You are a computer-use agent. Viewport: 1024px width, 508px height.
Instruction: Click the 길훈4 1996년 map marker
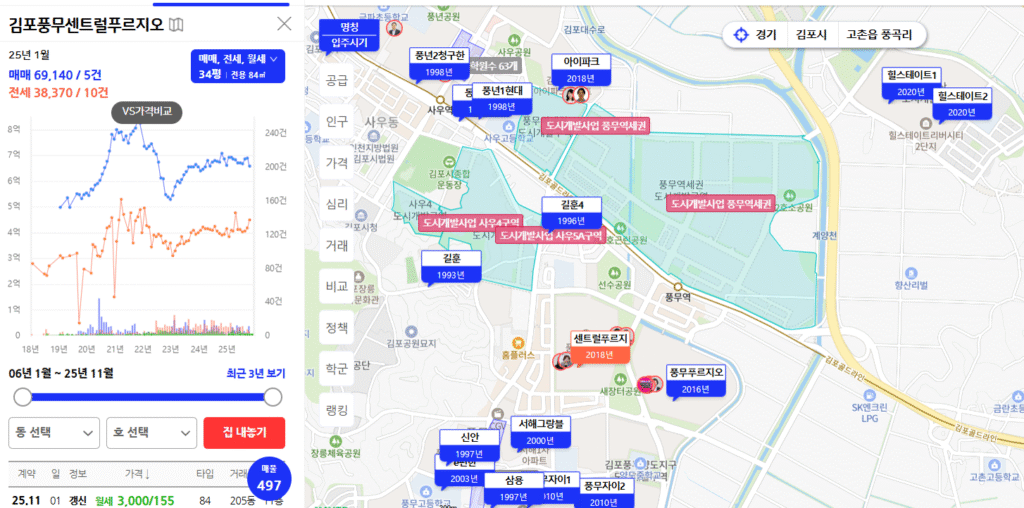[571, 212]
